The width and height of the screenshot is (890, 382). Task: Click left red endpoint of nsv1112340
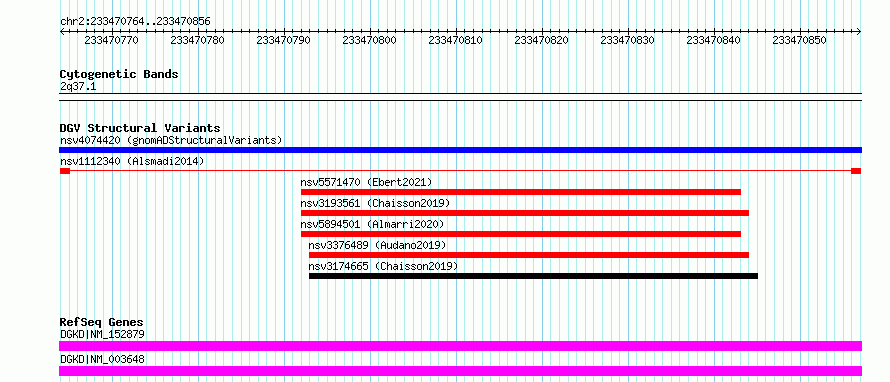tap(65, 171)
